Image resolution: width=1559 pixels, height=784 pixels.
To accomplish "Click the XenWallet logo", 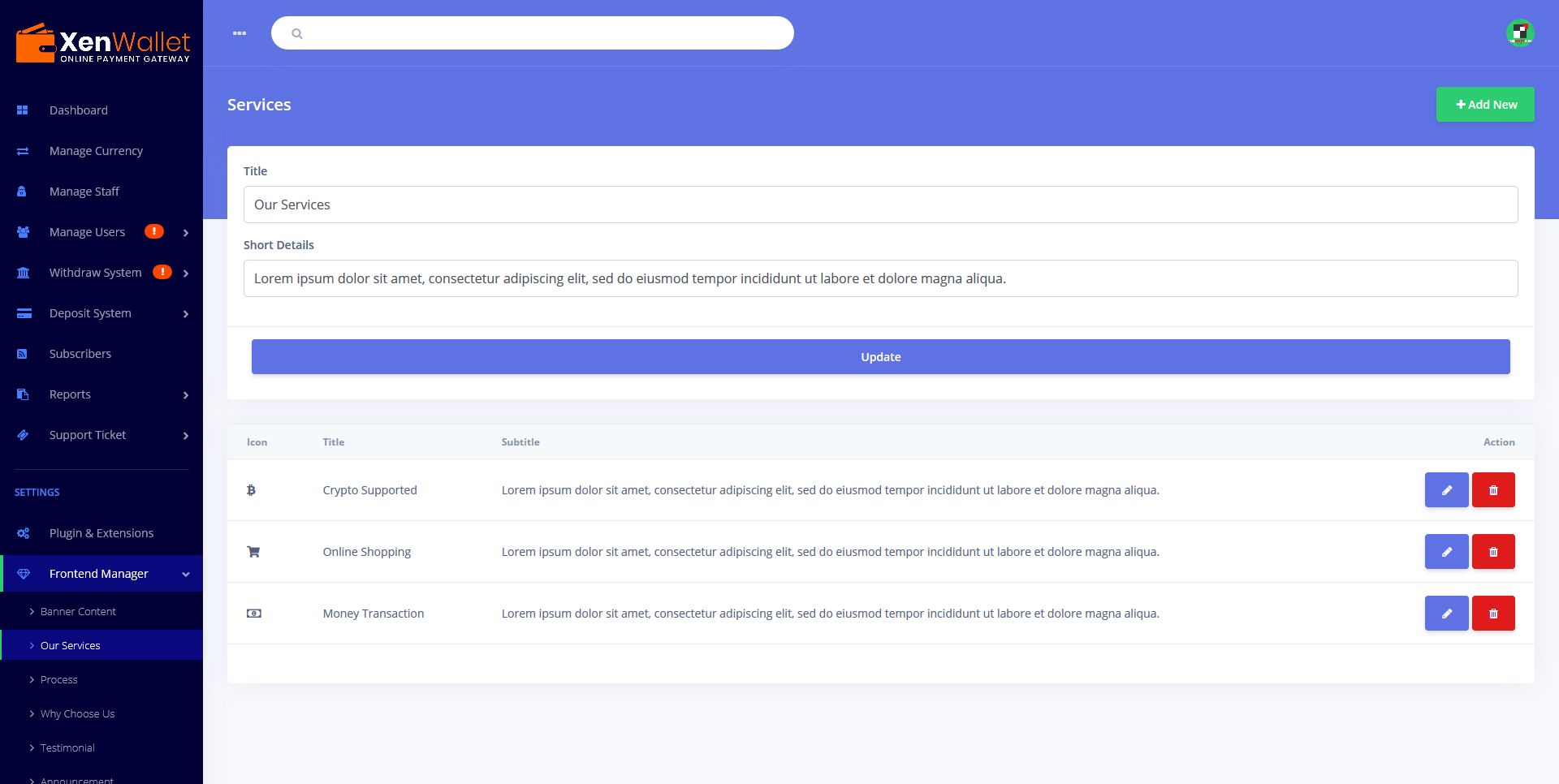I will (x=102, y=43).
